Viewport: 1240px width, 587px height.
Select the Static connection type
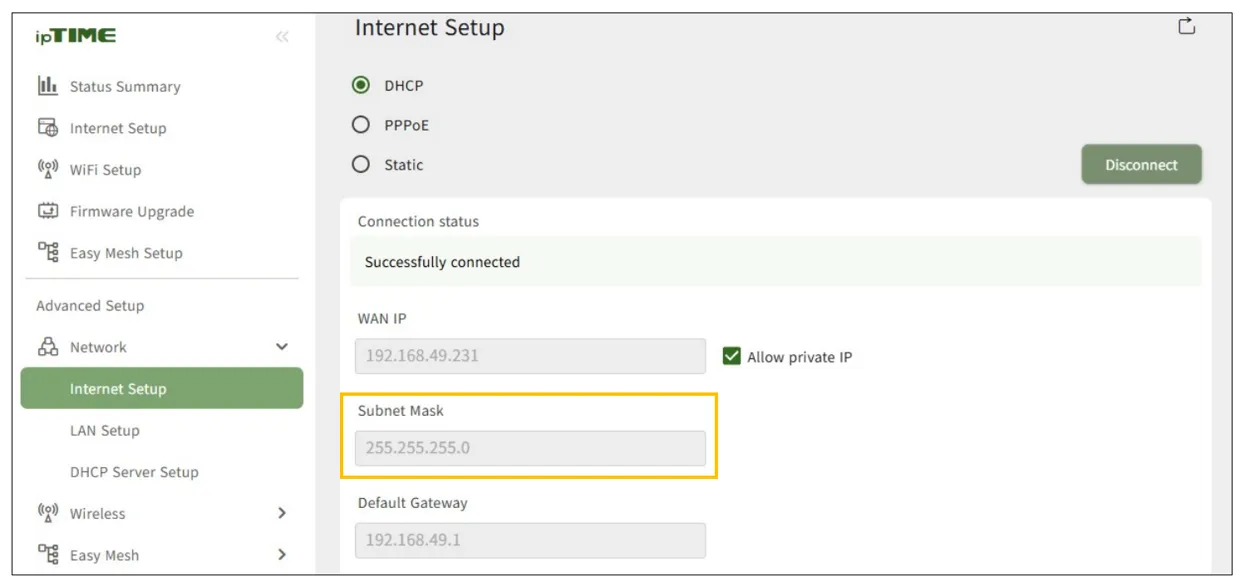[361, 165]
